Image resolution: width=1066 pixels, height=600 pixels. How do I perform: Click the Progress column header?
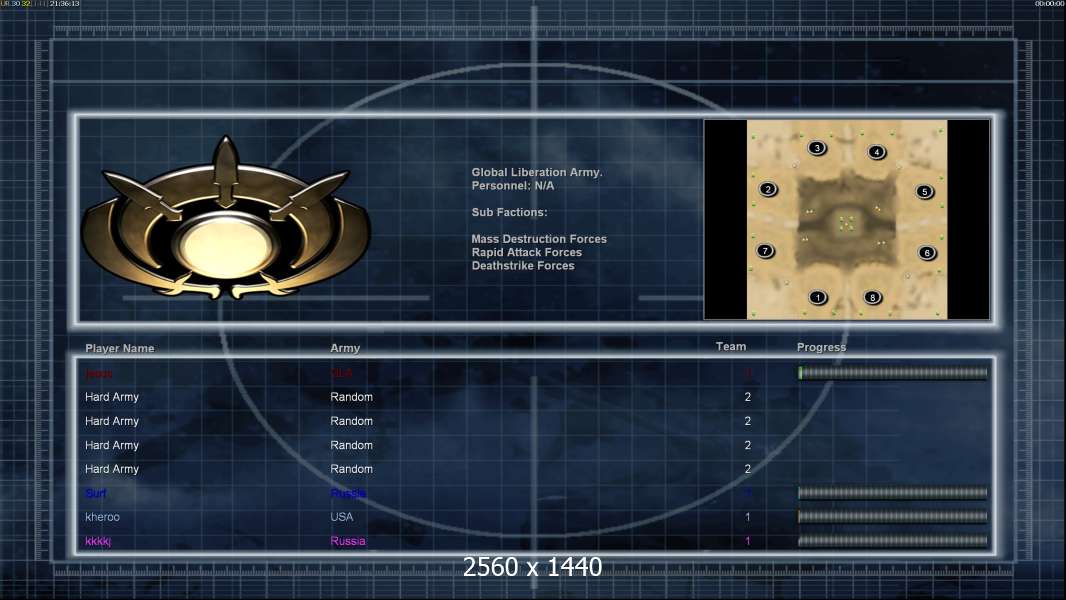point(821,347)
